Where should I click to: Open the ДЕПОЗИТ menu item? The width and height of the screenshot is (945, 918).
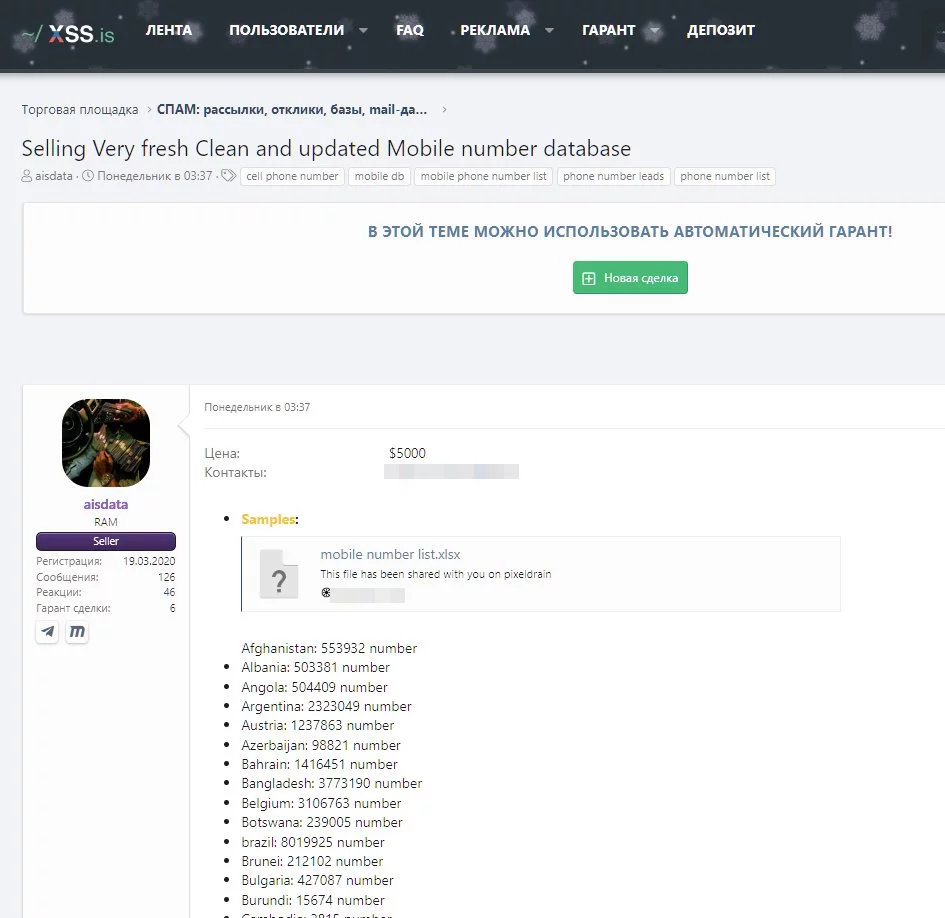point(720,31)
